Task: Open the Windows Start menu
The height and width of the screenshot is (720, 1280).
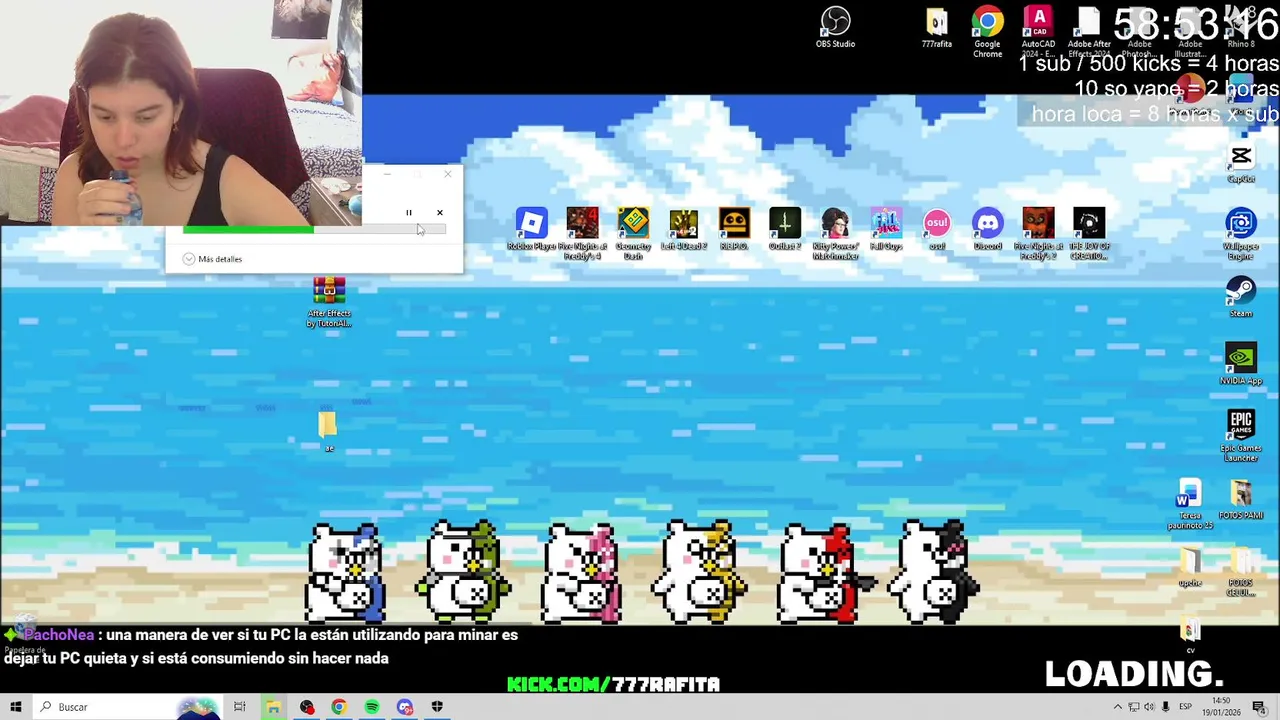Action: pyautogui.click(x=15, y=707)
